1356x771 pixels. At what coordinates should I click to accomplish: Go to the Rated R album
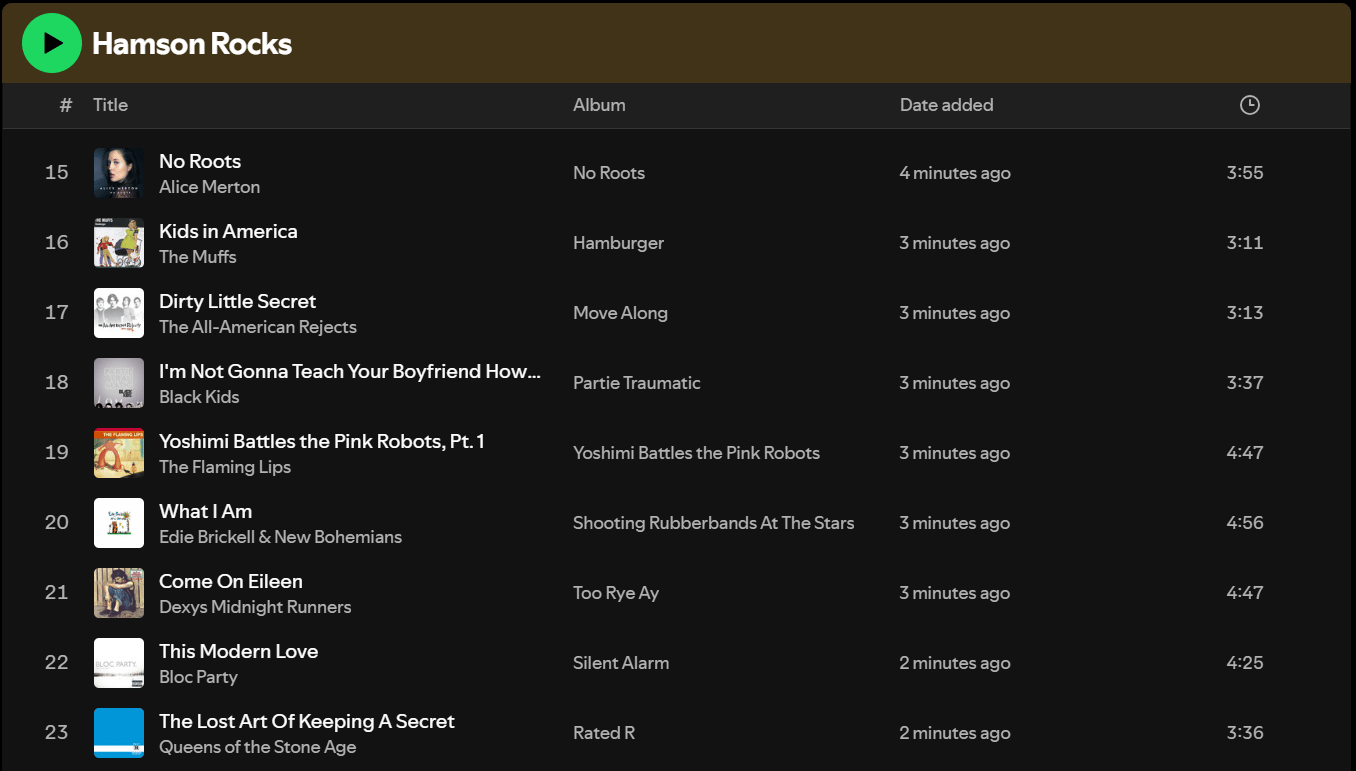pos(604,733)
